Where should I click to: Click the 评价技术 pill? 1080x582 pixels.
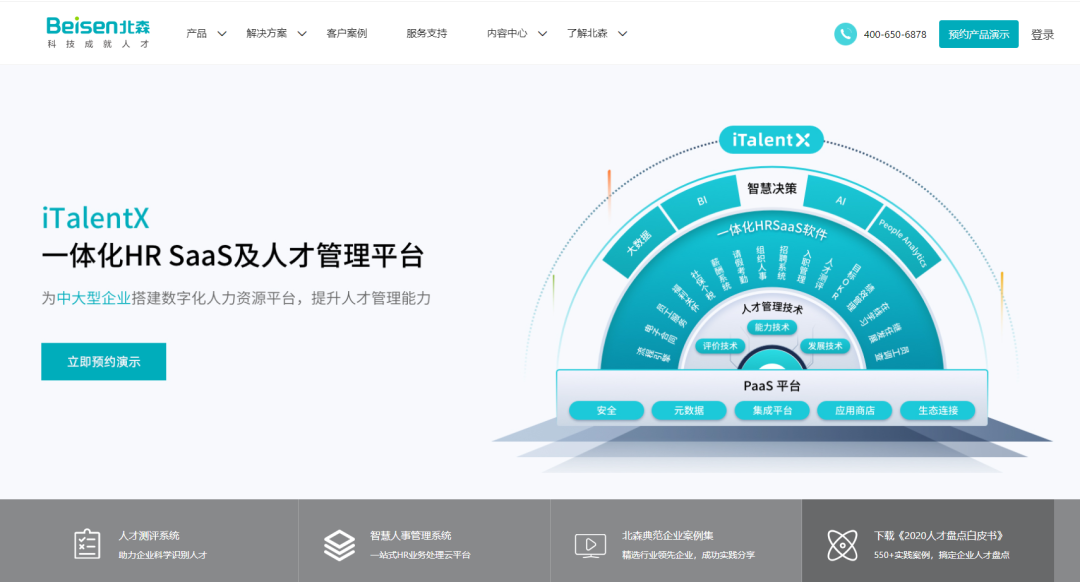coord(720,346)
